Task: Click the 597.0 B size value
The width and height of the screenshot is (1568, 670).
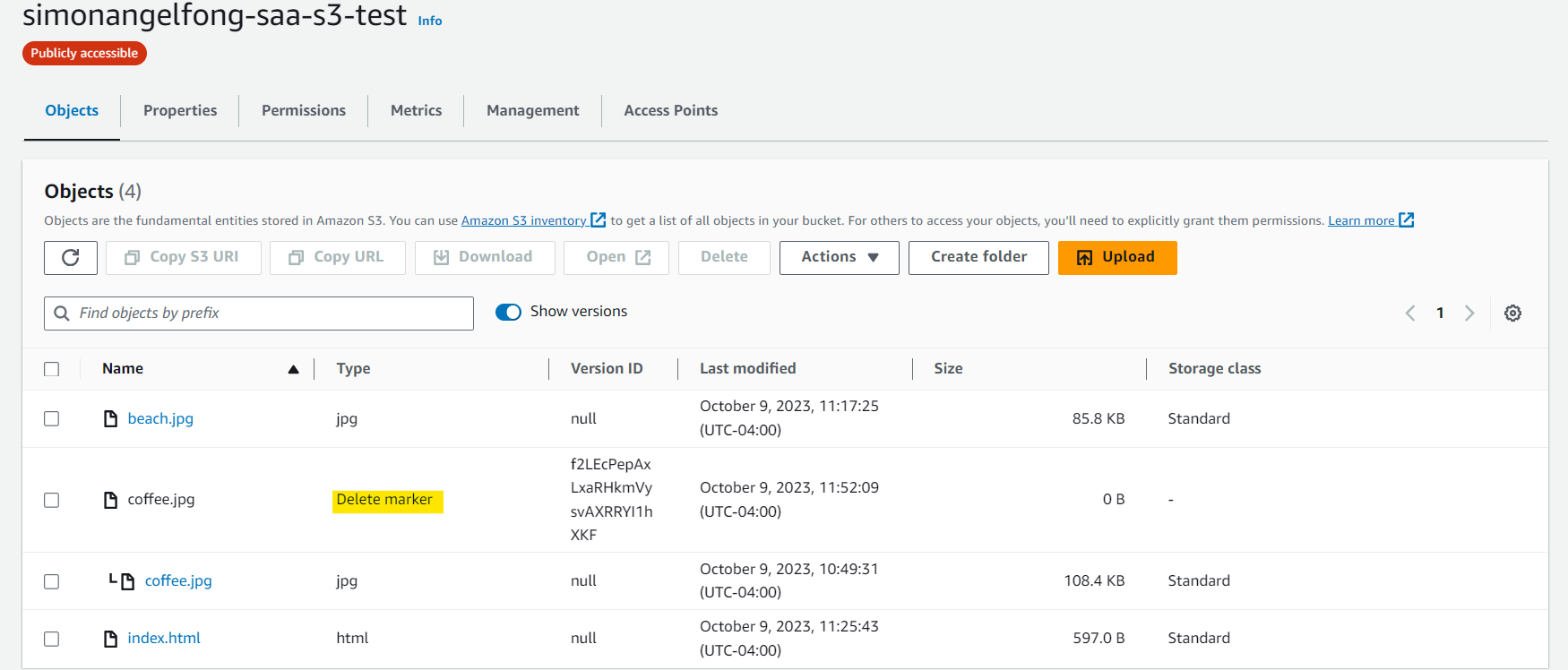Action: pyautogui.click(x=1098, y=638)
